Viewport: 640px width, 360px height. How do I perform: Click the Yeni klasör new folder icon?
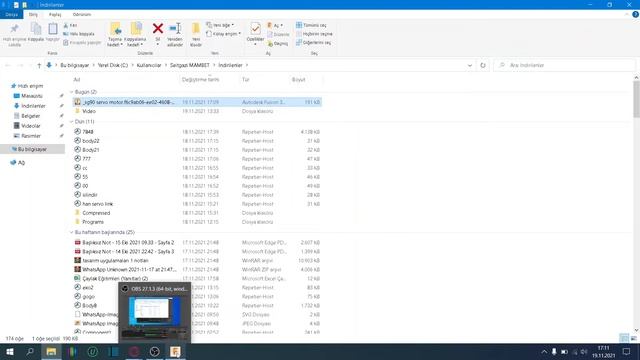point(196,29)
